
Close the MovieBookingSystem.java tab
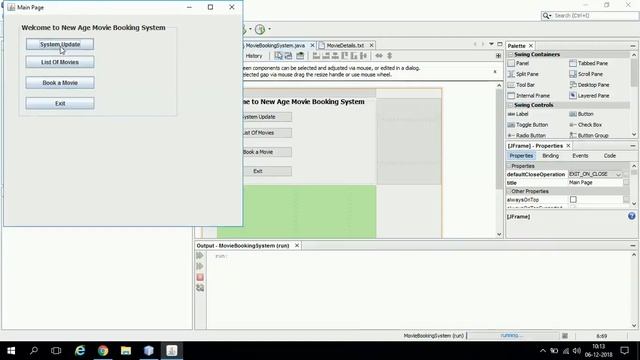point(313,45)
